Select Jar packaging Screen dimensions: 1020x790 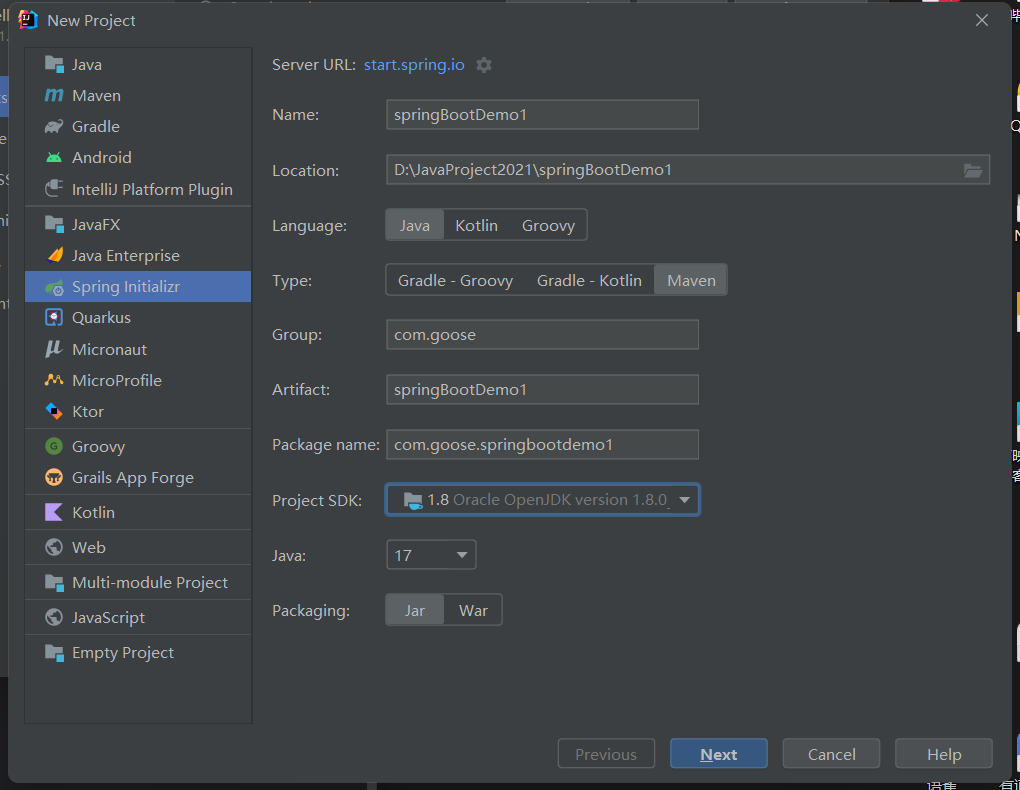[x=414, y=610]
